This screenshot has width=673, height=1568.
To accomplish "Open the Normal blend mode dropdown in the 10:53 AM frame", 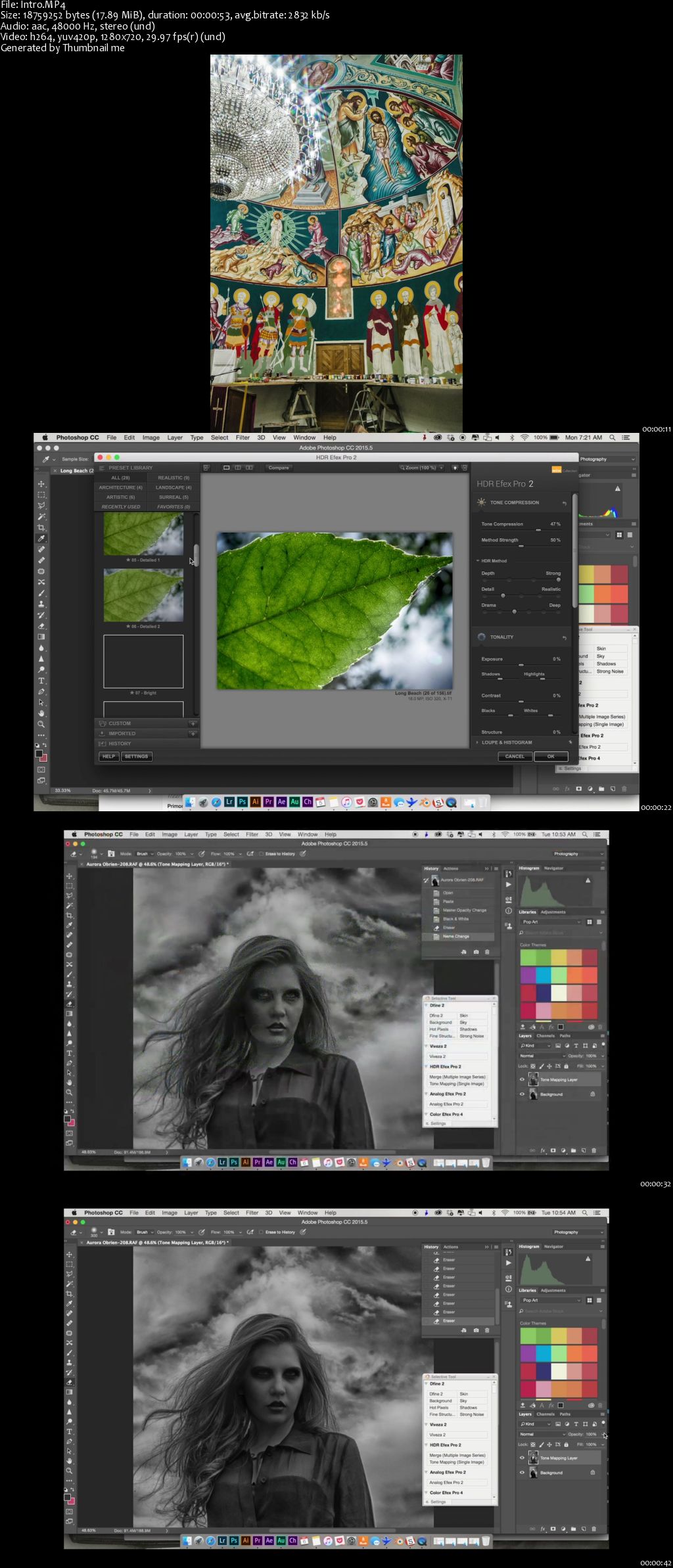I will tap(542, 1056).
